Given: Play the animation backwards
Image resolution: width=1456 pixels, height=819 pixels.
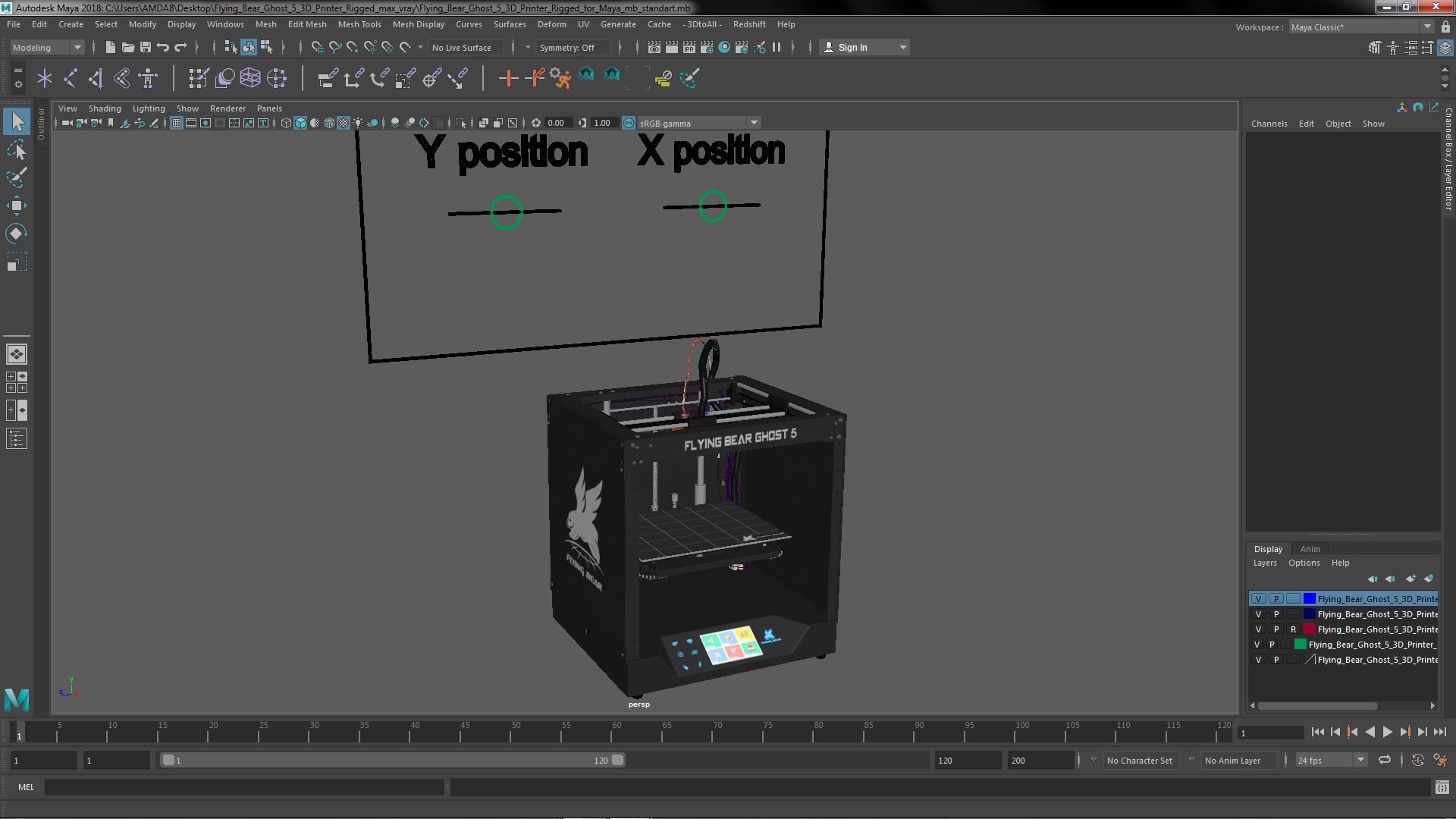Looking at the screenshot, I should coord(1370,732).
